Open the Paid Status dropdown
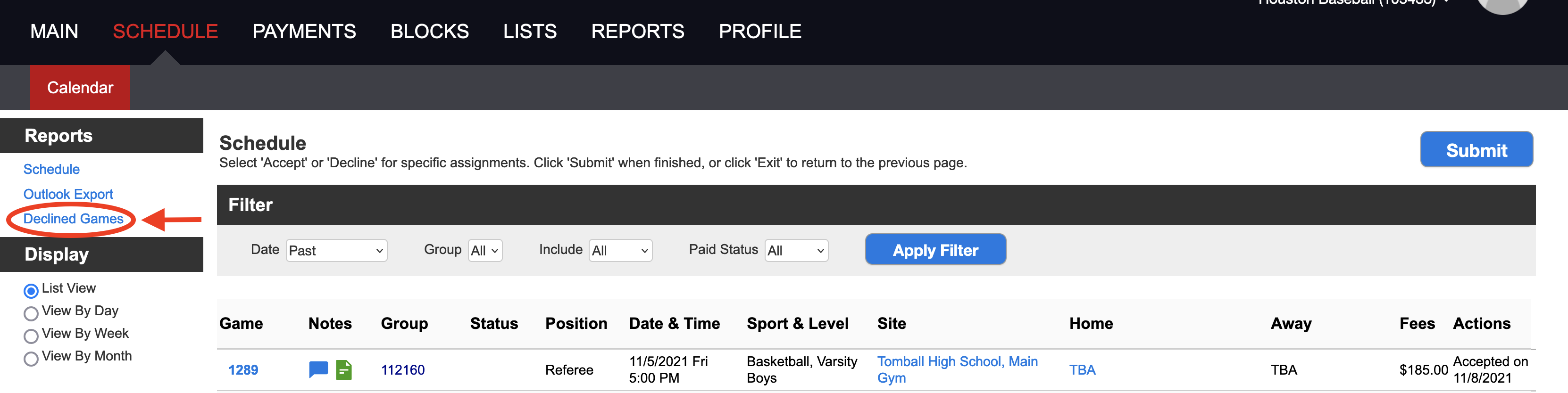Screen dimensions: 1568x393 796,250
